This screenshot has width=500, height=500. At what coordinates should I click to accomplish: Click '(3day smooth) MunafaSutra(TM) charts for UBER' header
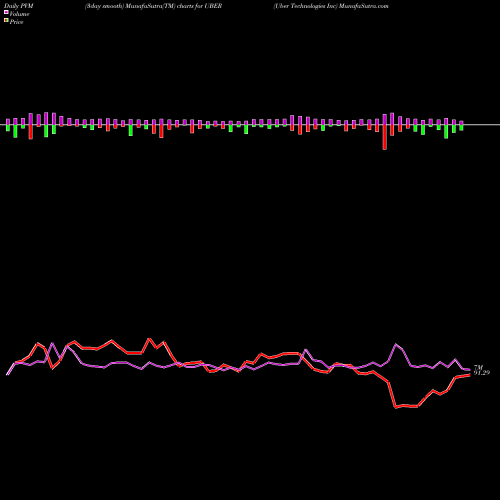153,6
